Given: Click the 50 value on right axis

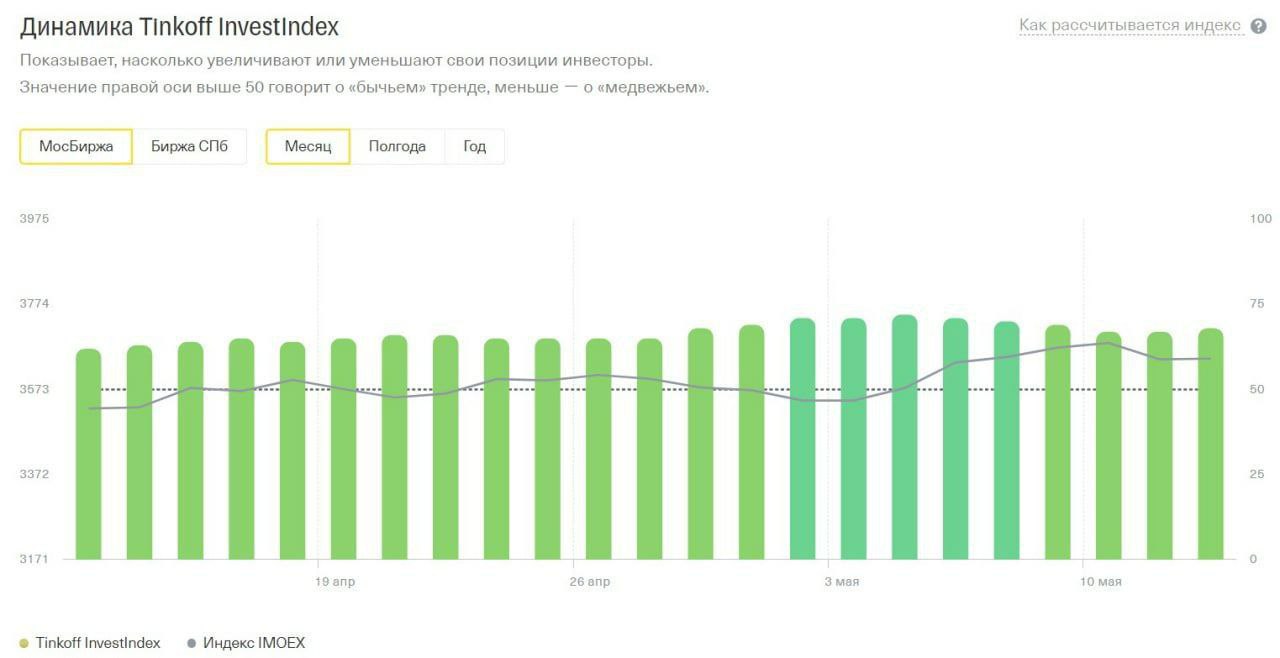Looking at the screenshot, I should tap(1257, 389).
